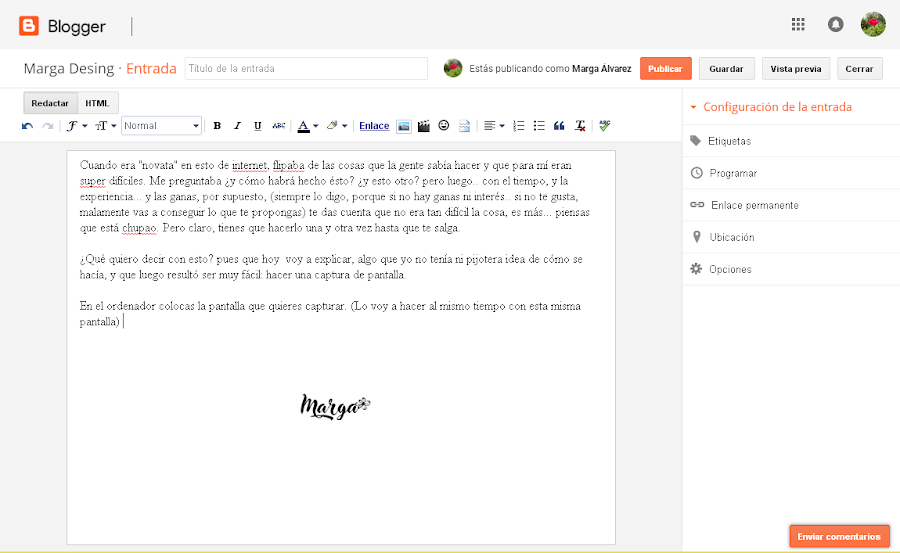Click the Marga signature image

[x=335, y=407]
